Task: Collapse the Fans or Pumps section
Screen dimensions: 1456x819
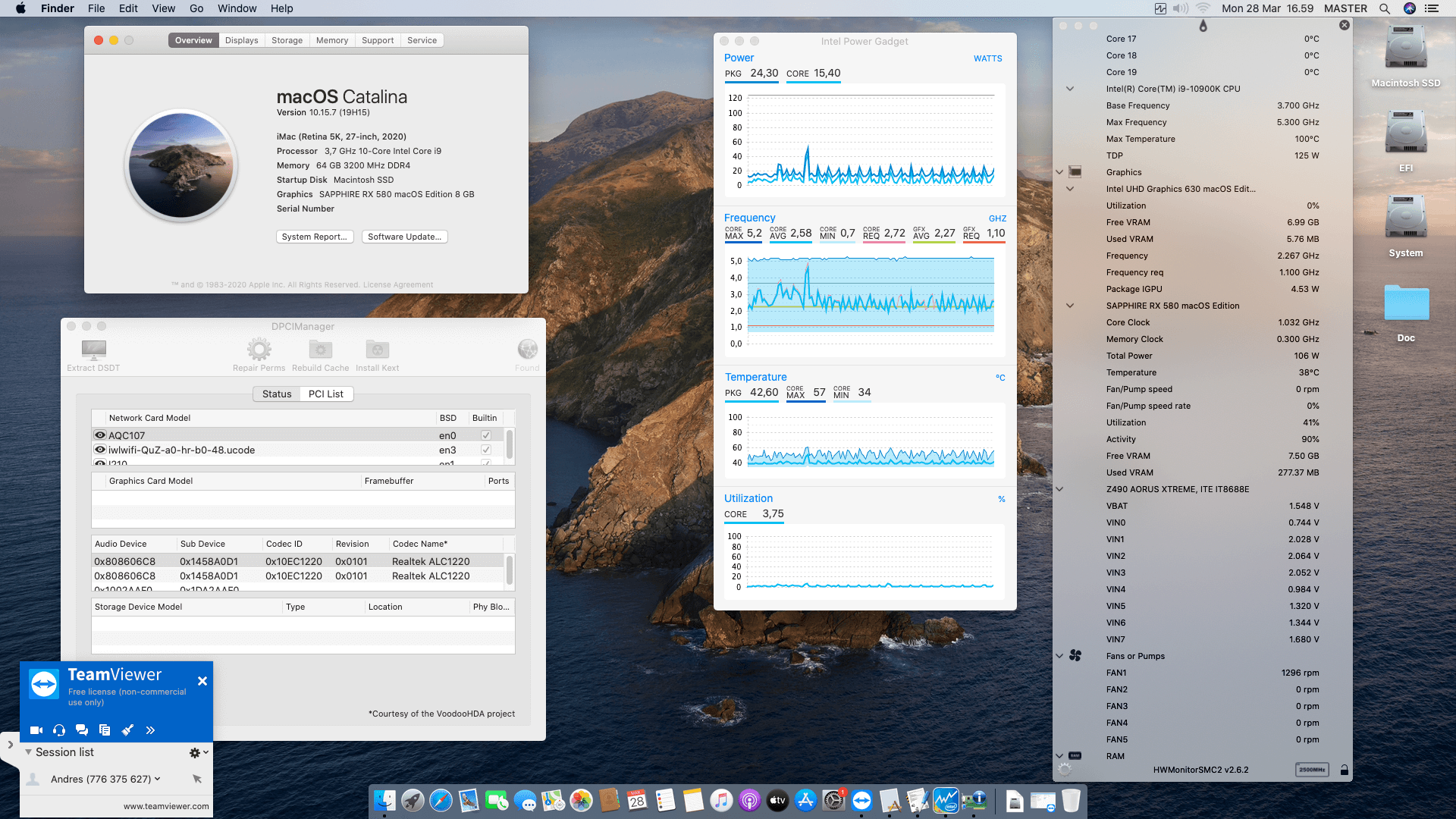Action: [x=1059, y=655]
